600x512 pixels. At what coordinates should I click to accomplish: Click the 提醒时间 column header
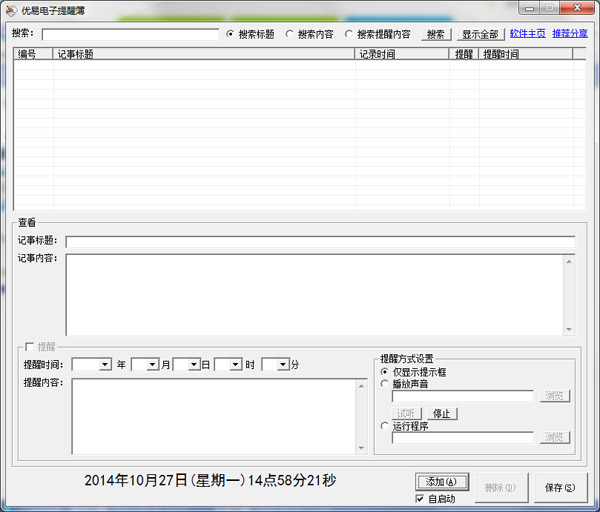coord(526,54)
